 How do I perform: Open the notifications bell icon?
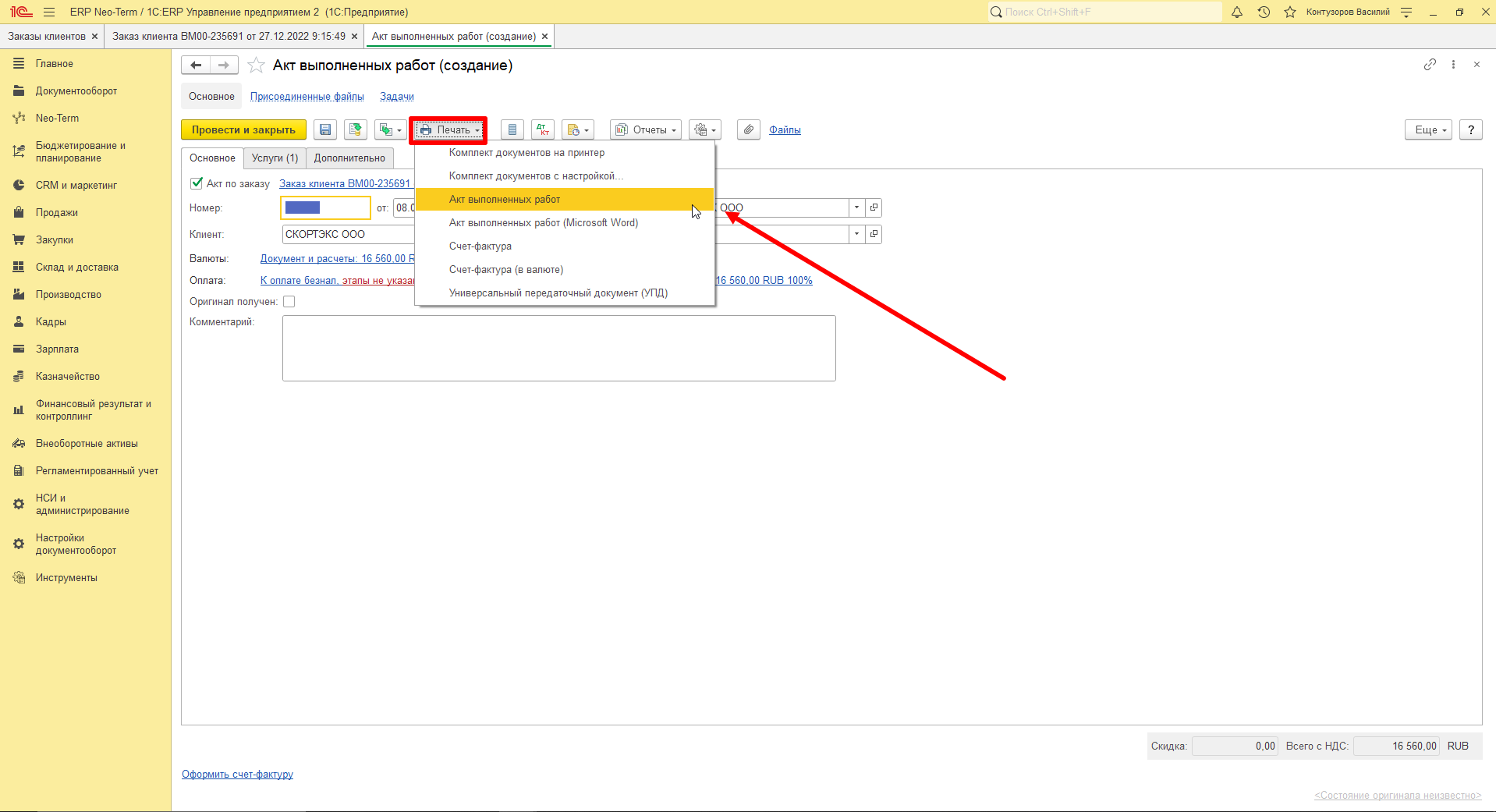[x=1237, y=12]
